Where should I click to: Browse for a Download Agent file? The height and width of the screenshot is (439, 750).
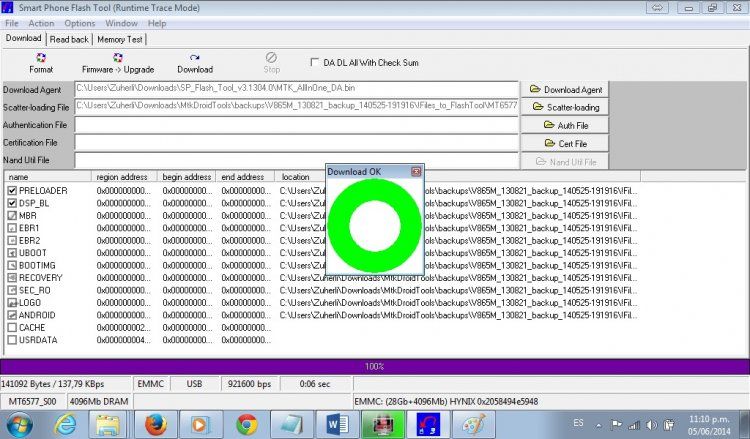(x=565, y=89)
